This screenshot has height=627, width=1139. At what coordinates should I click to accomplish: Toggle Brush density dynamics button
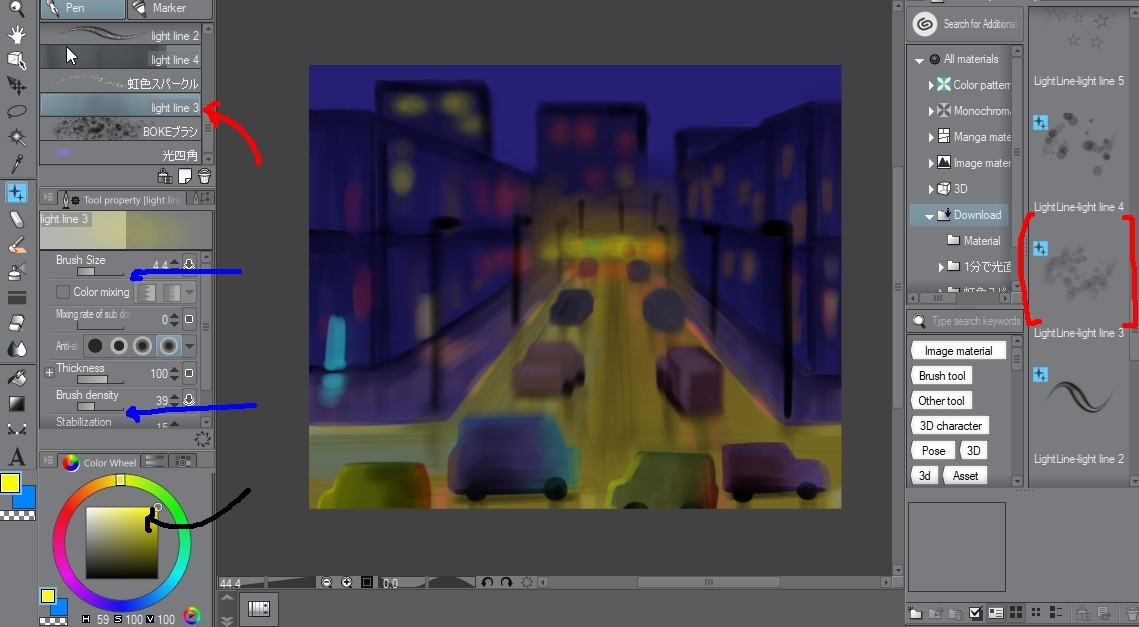(x=189, y=400)
